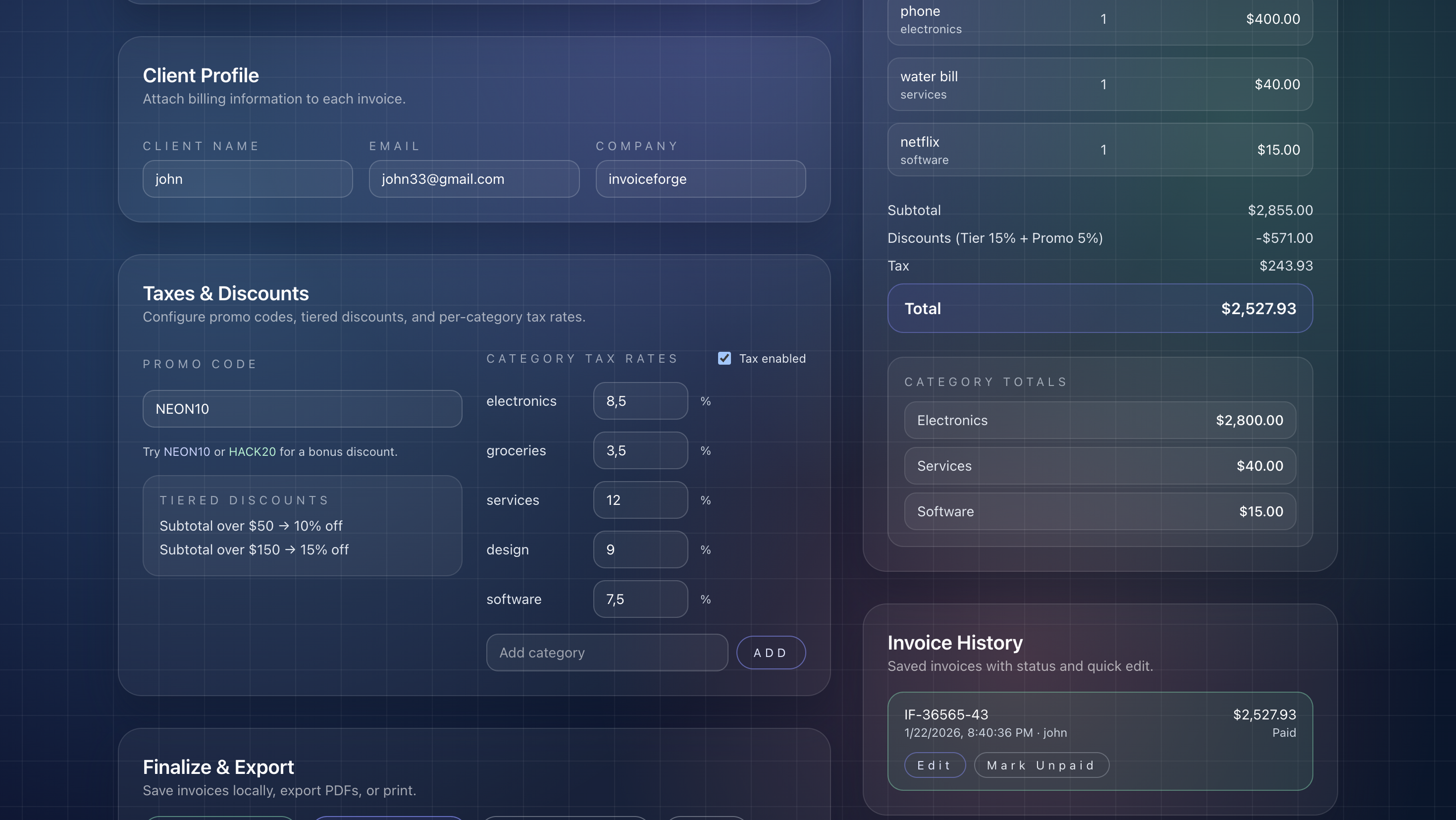Click the Client Name field containing john
Viewport: 1456px width, 820px height.
(x=248, y=179)
